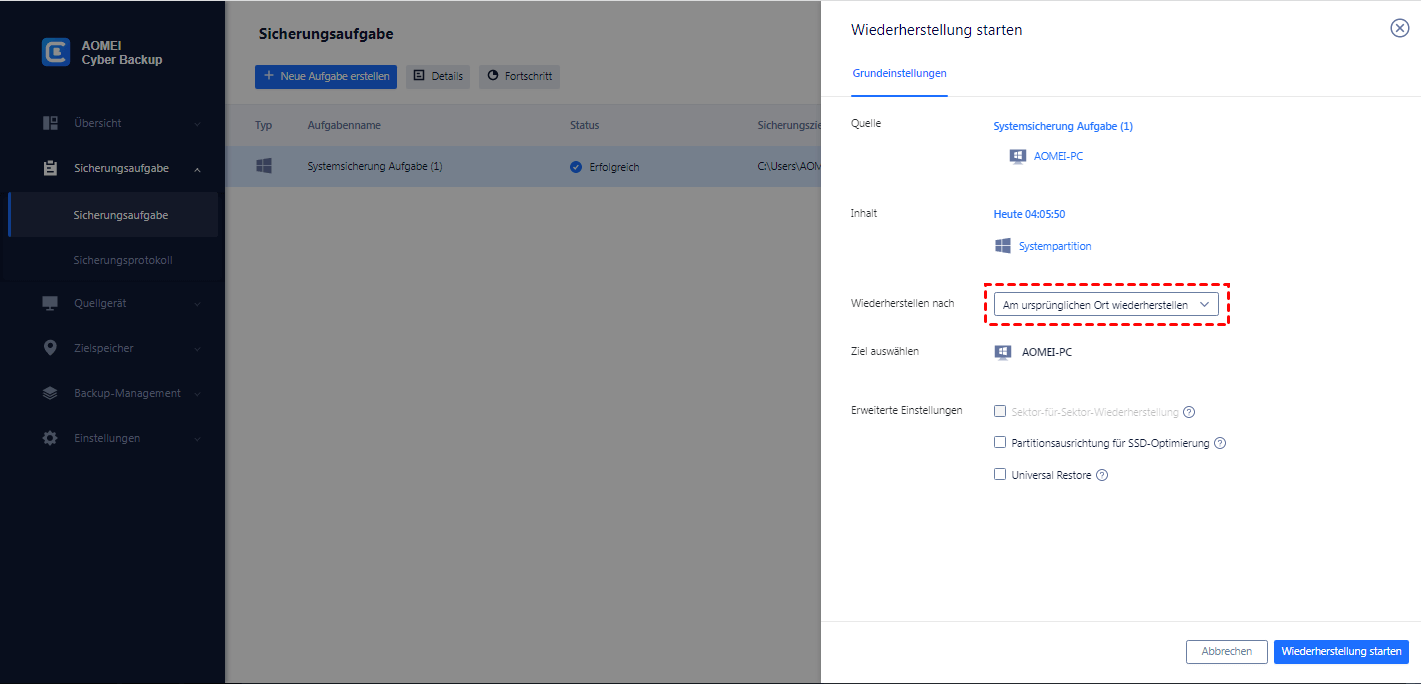Click the Abbrechen button
The image size is (1421, 684).
[1226, 651]
